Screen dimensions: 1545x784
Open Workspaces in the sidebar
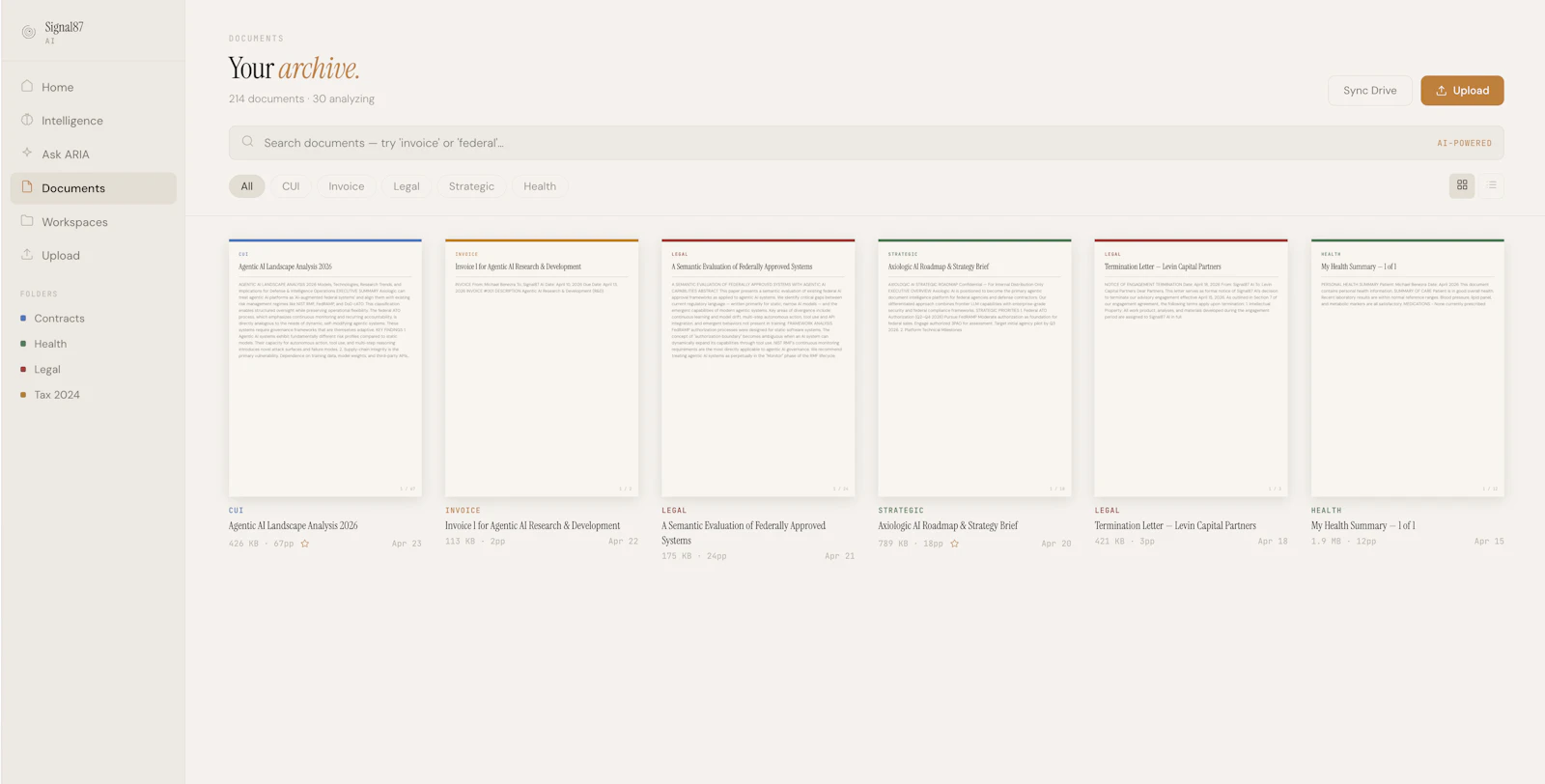click(x=94, y=222)
